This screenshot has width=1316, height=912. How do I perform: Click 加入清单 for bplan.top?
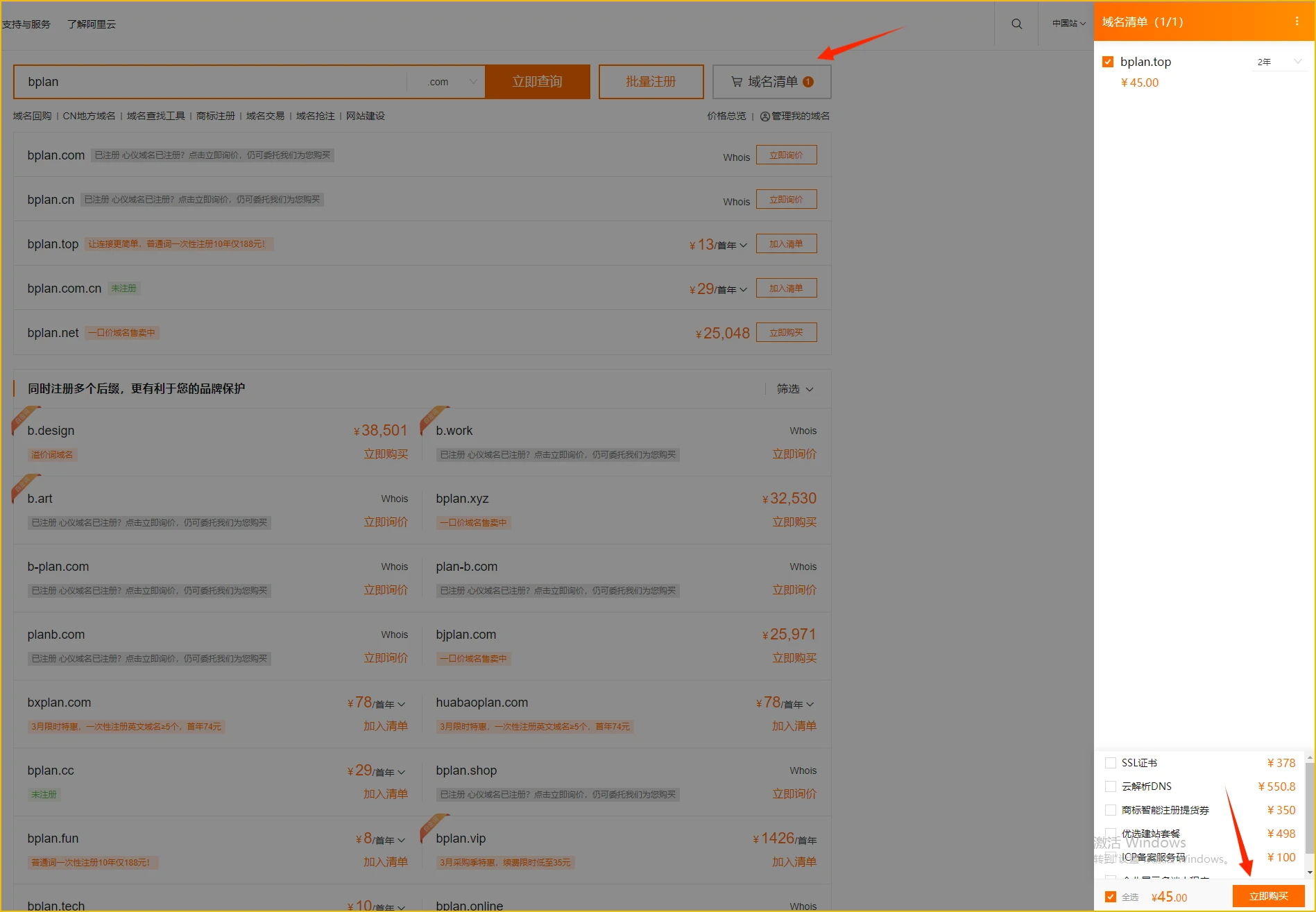click(786, 244)
